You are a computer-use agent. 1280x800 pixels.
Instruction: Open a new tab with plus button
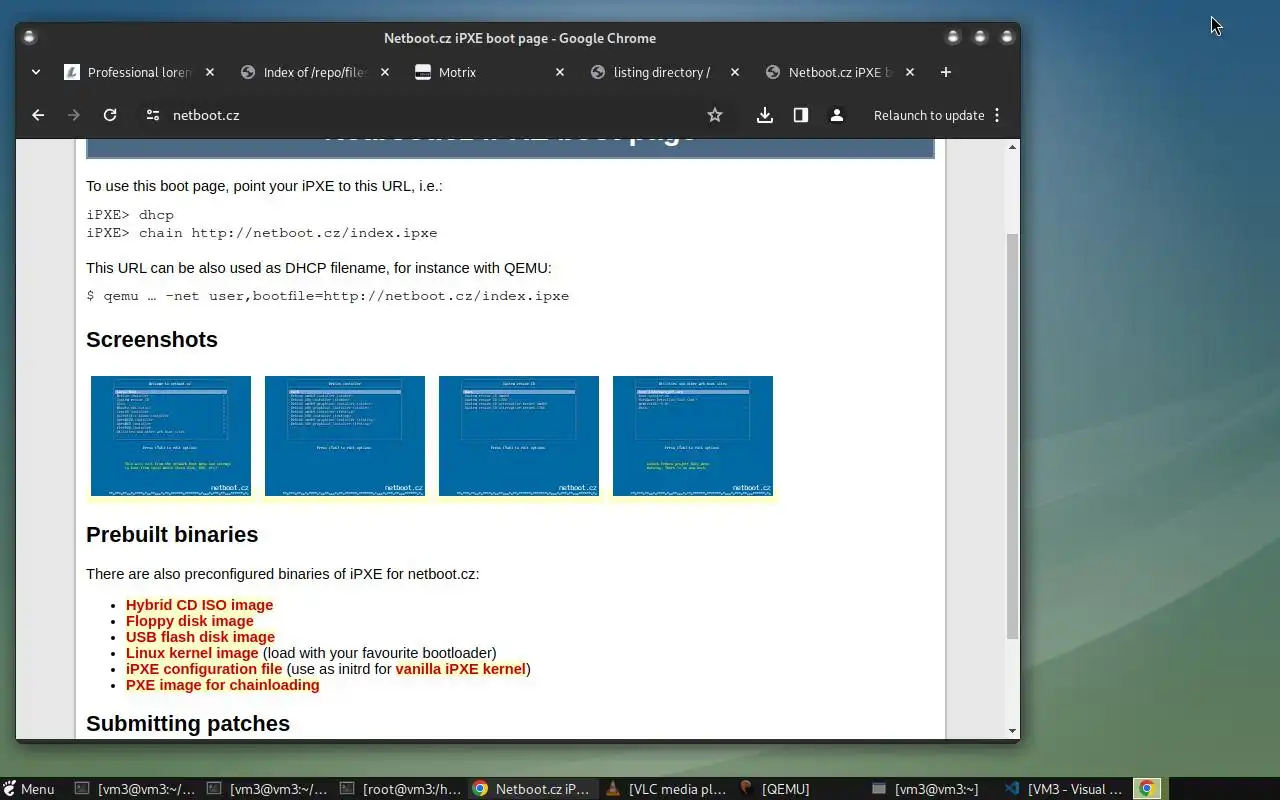pyautogui.click(x=946, y=72)
